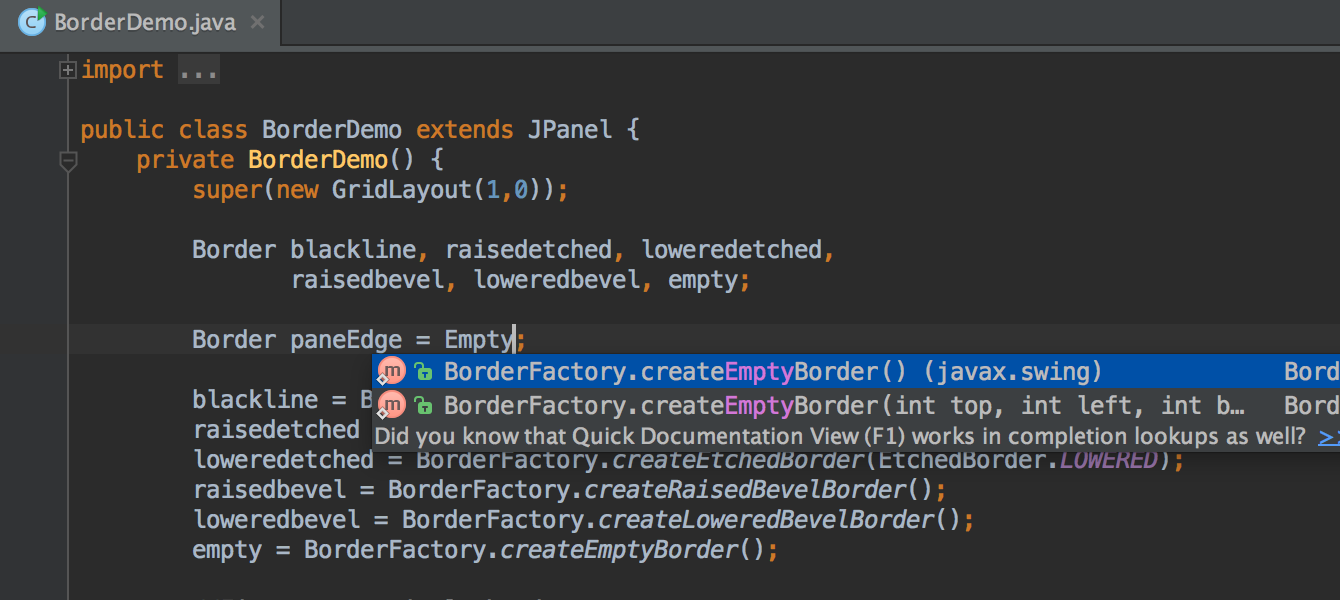Click the 'super' call keyword
This screenshot has height=600, width=1340.
tap(227, 190)
